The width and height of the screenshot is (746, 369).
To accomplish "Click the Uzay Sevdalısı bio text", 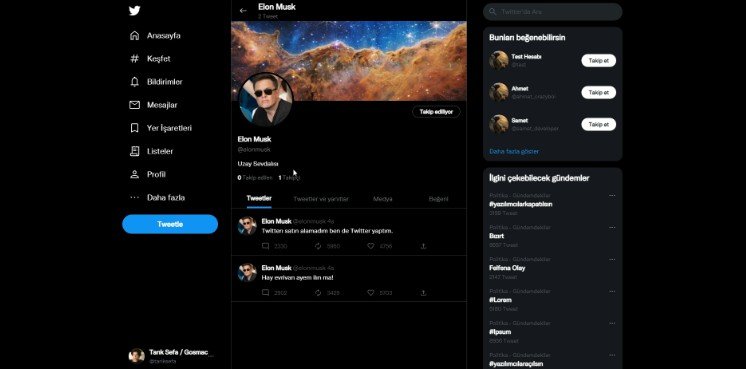I will 258,164.
